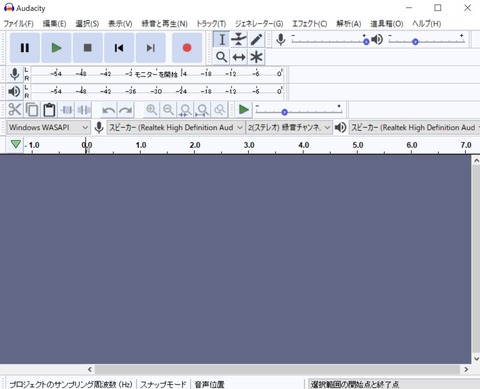This screenshot has width=480, height=389.
Task: Zoom out with the minus magnifier
Action: pos(169,110)
